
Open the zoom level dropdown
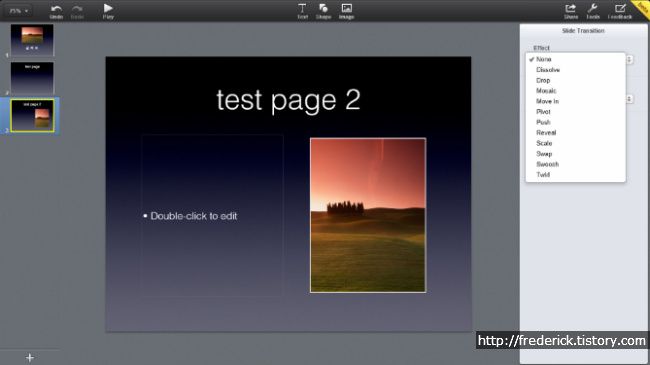tap(19, 11)
